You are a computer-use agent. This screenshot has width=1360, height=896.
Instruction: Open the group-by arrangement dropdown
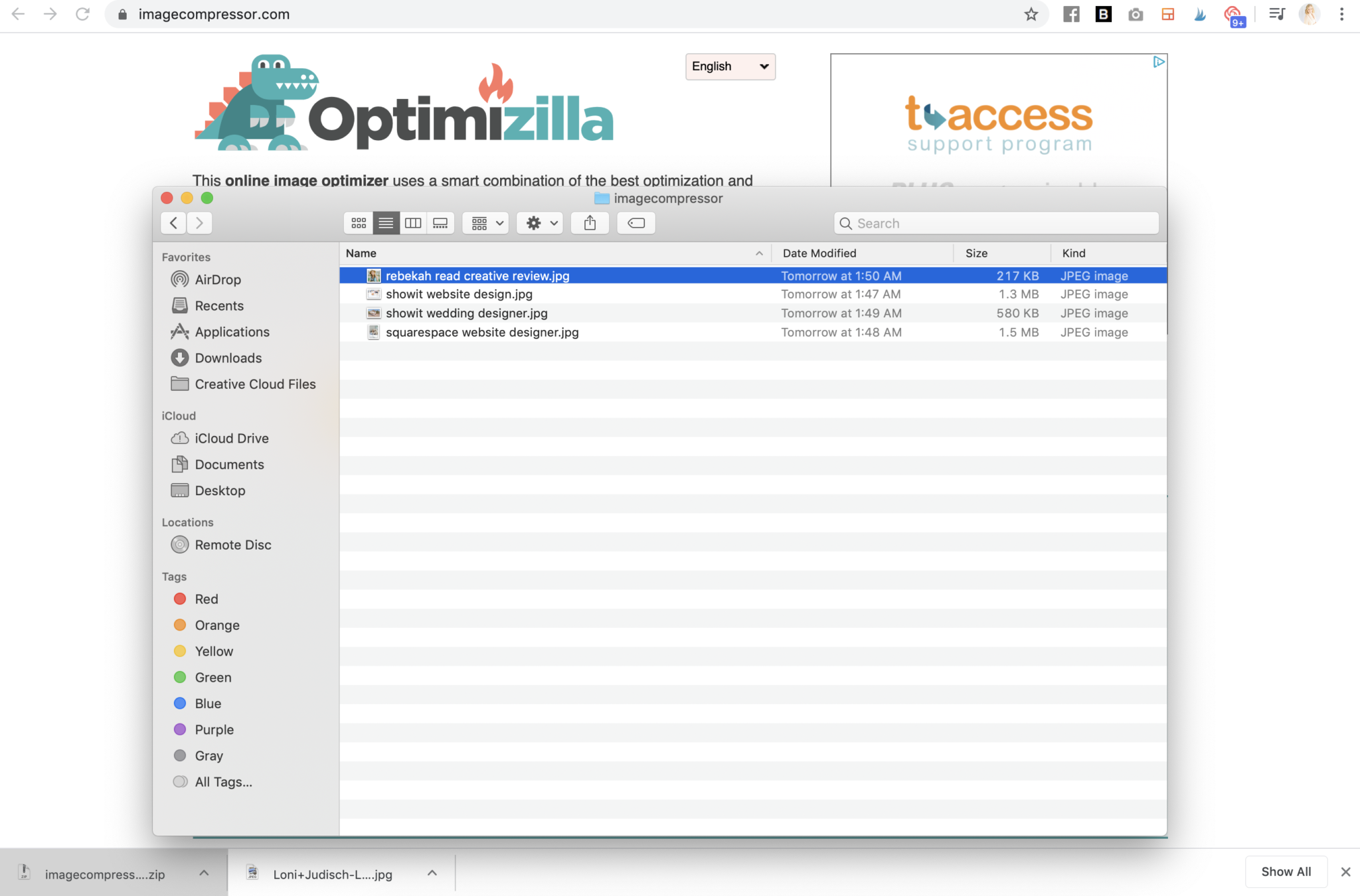pyautogui.click(x=486, y=223)
